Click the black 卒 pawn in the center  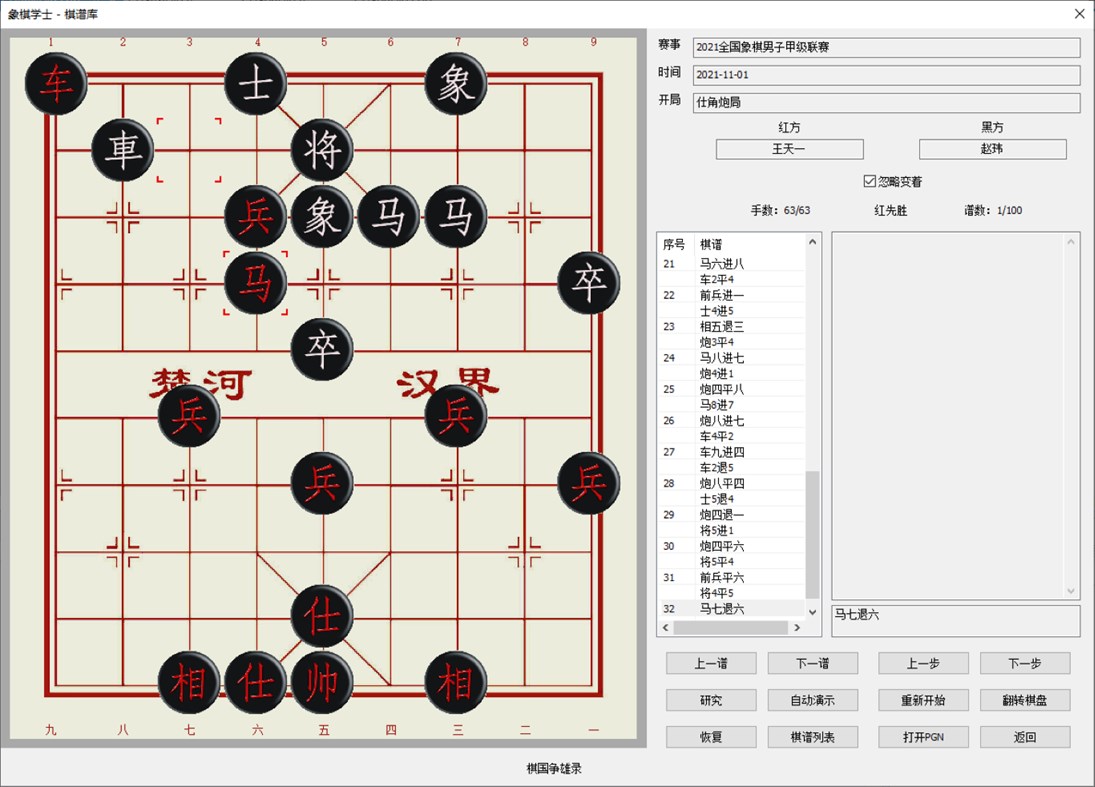pos(322,348)
